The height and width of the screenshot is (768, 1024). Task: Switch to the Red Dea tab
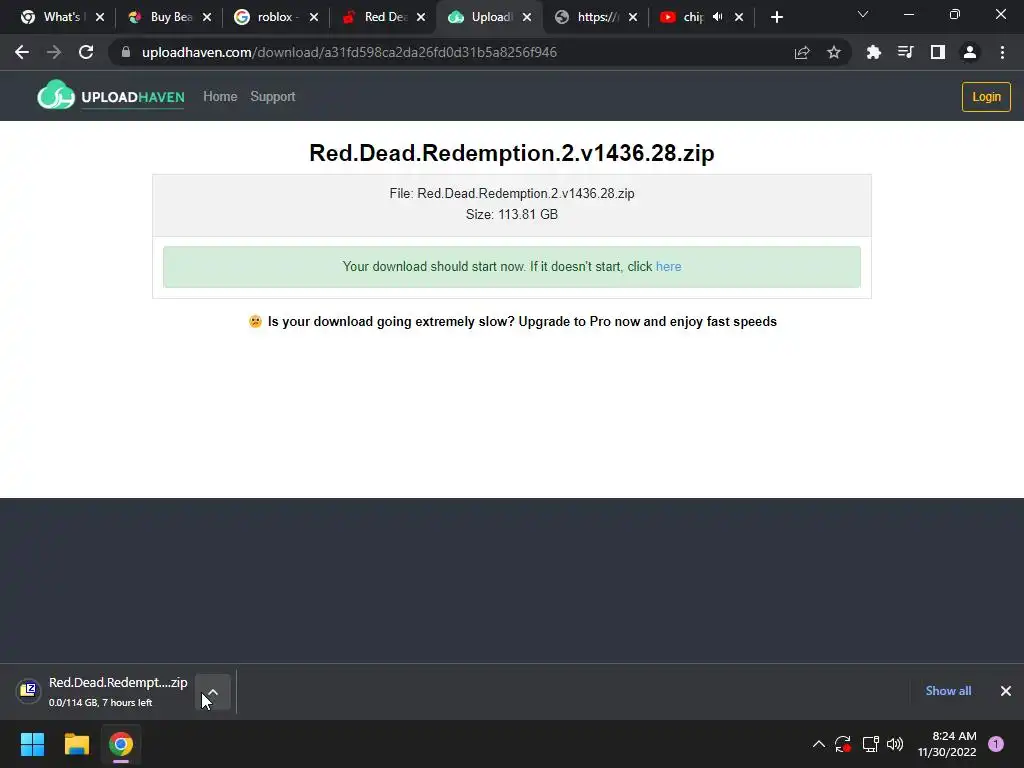point(376,17)
